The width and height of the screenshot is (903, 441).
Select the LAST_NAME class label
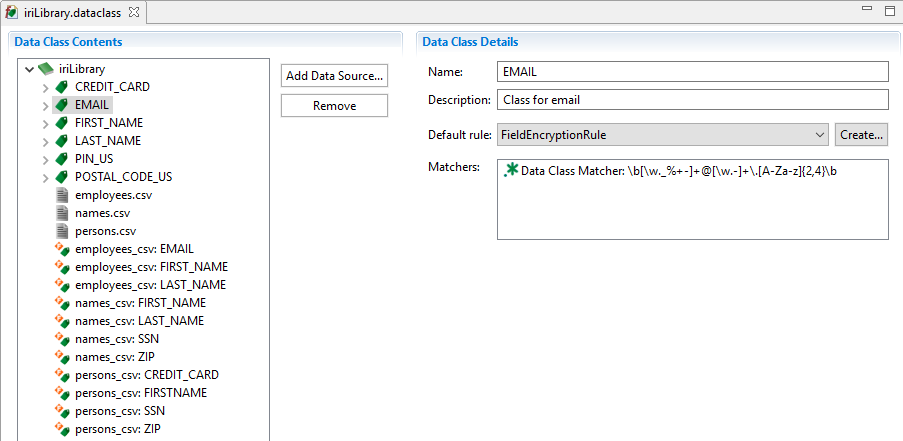click(x=108, y=140)
